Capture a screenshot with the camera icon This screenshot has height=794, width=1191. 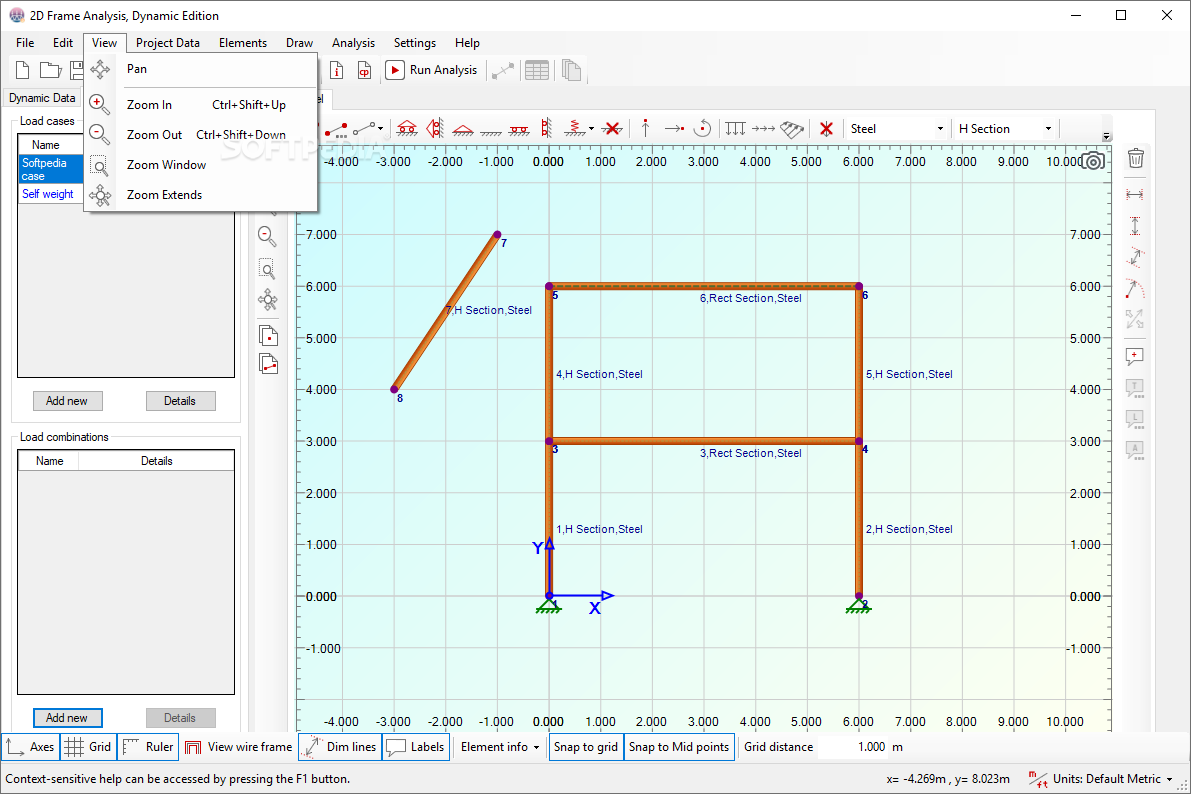pos(1093,161)
